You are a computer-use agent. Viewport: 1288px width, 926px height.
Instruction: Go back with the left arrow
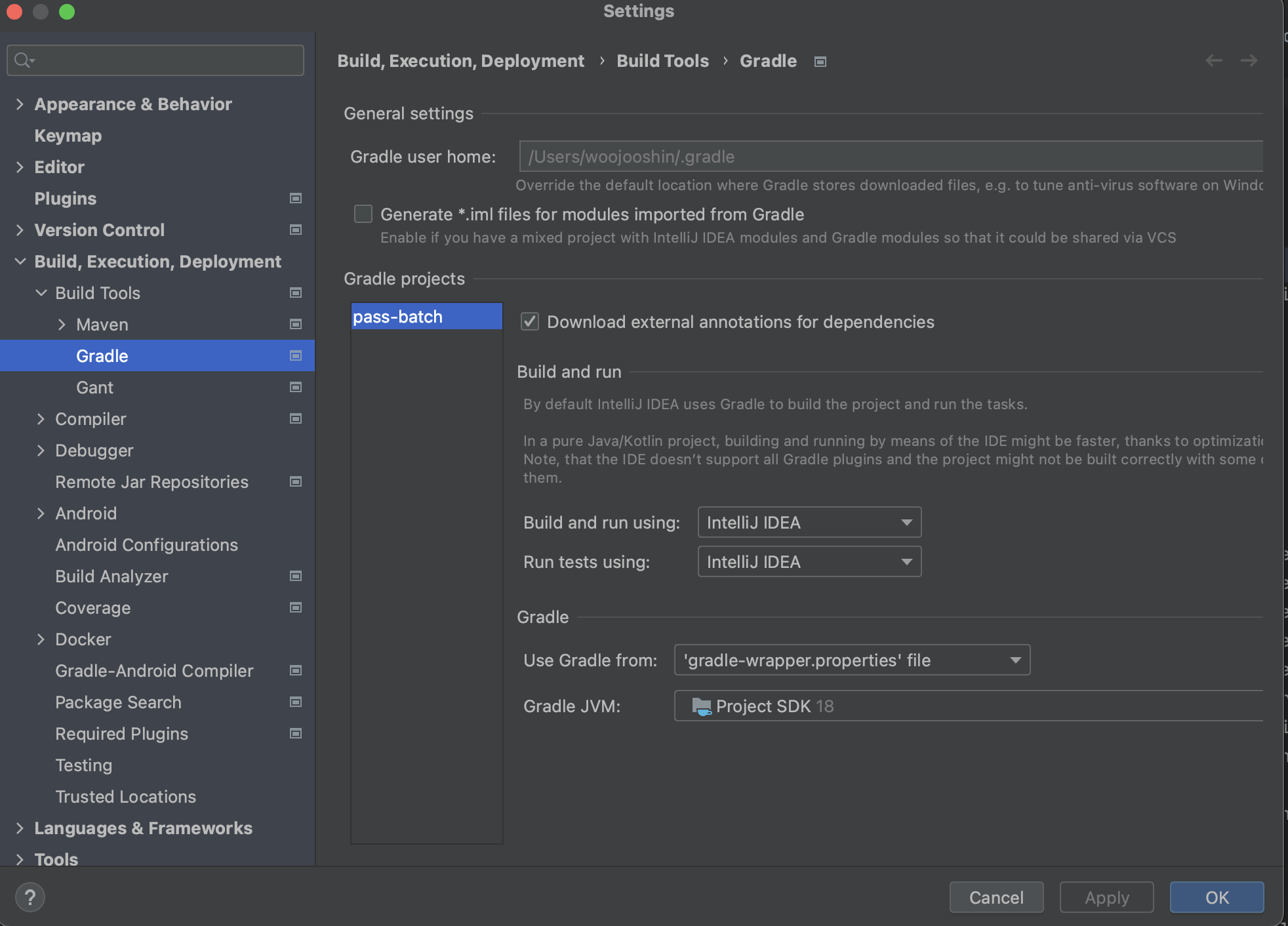[x=1214, y=60]
